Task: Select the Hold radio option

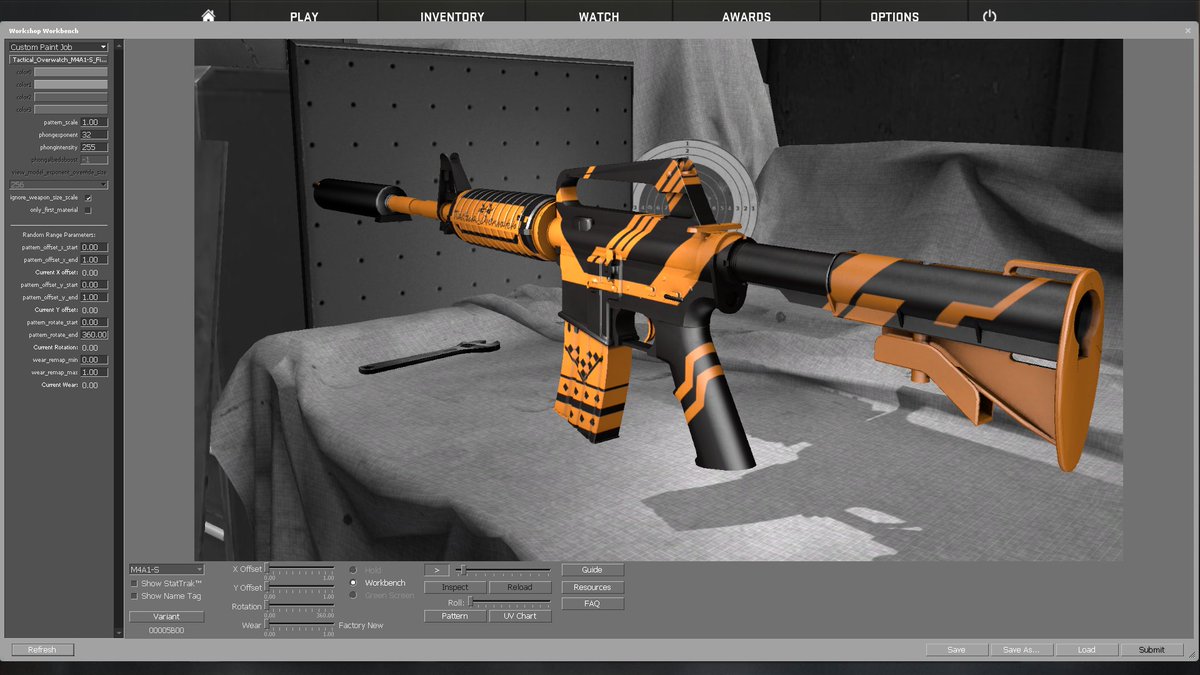Action: [x=353, y=570]
